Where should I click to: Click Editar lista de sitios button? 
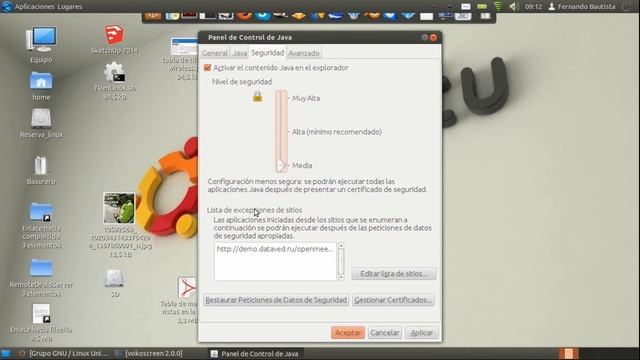tap(393, 273)
